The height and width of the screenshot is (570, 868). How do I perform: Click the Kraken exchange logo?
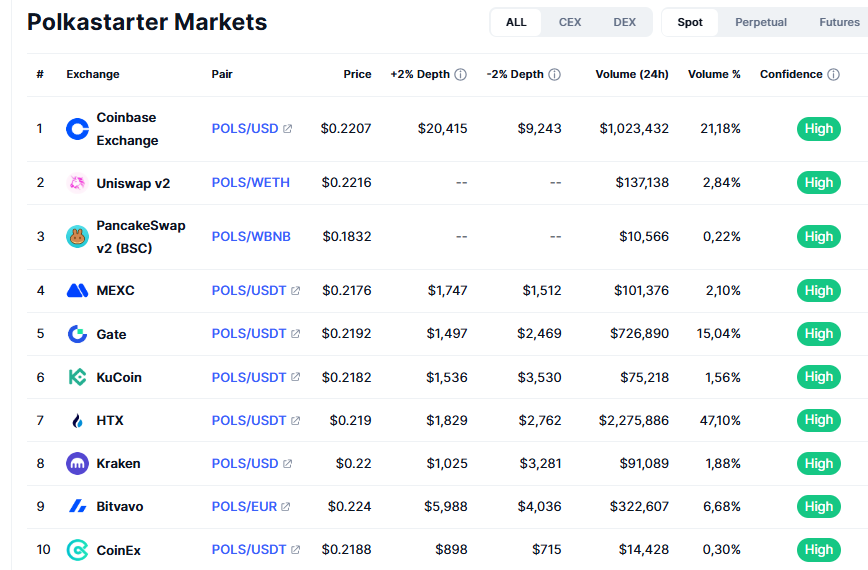(77, 464)
